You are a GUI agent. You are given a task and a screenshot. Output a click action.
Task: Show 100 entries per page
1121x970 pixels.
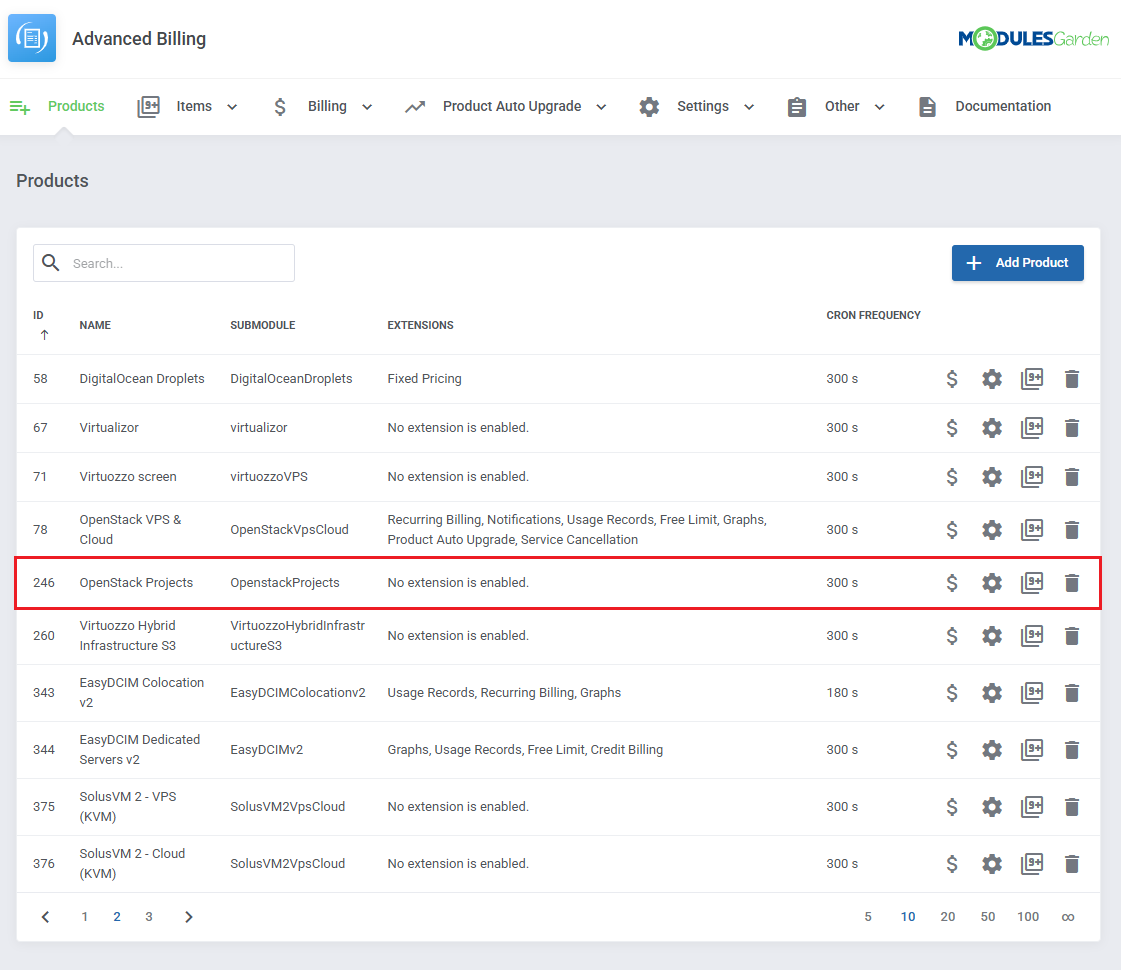1028,916
